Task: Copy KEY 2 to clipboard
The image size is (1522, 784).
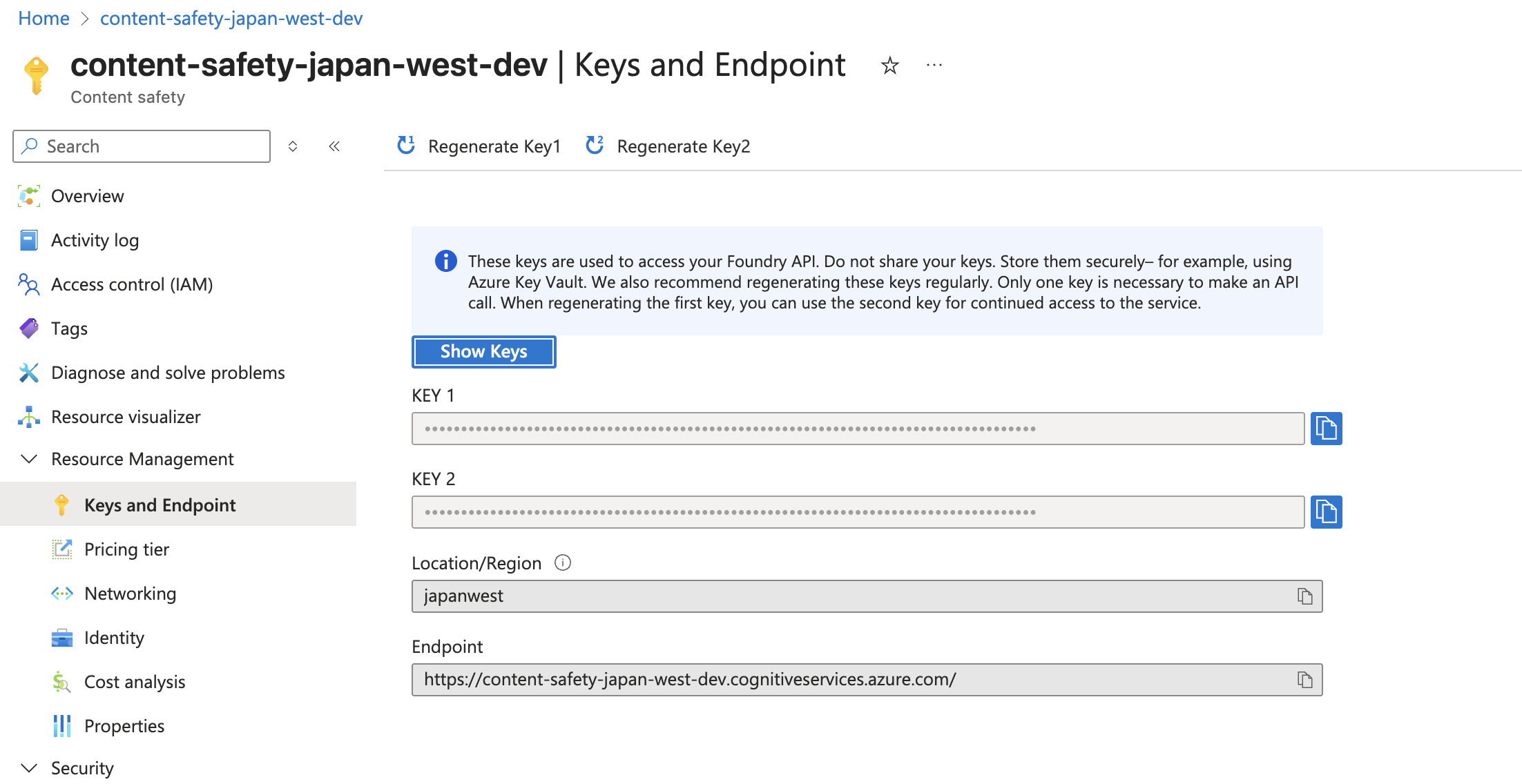Action: point(1326,512)
